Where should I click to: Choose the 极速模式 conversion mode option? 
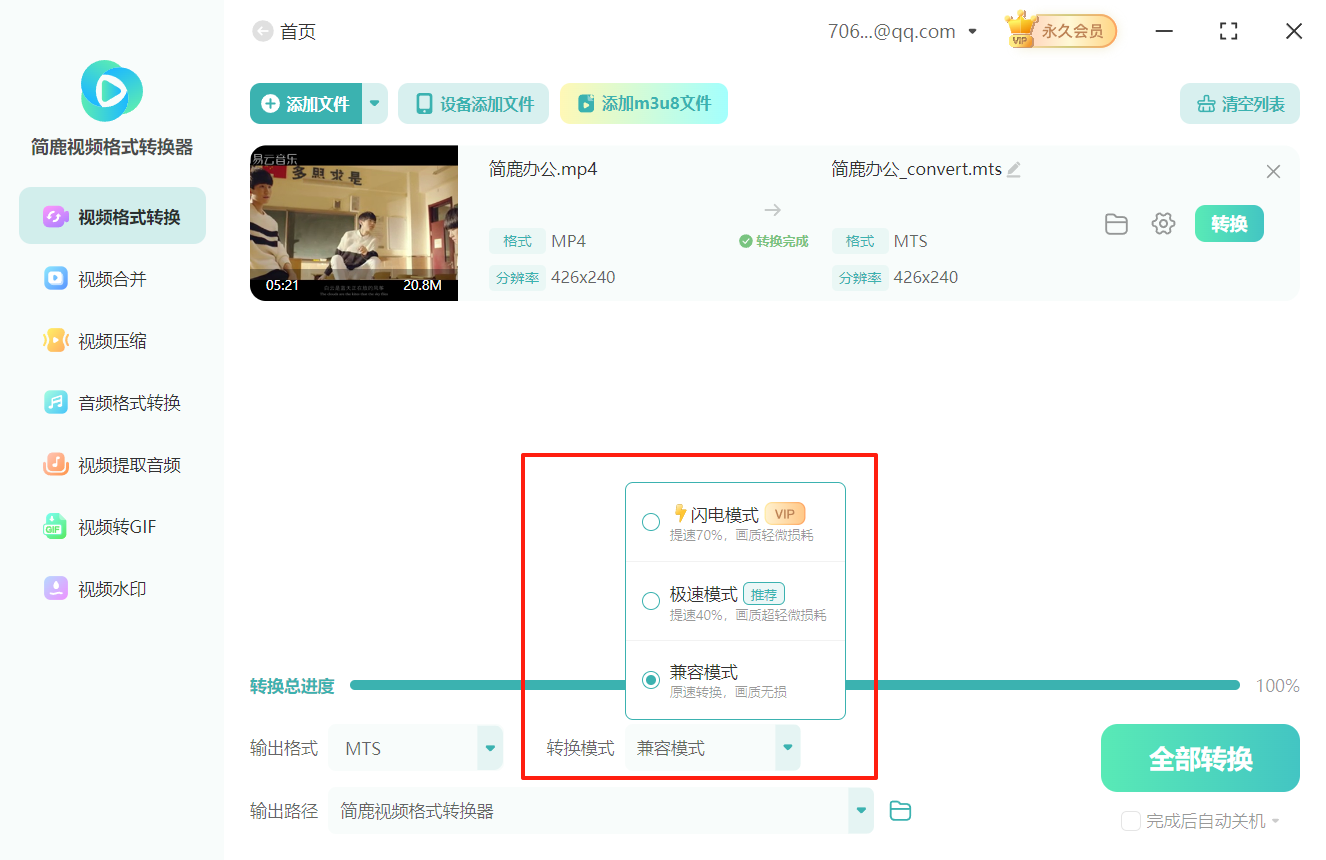click(651, 601)
